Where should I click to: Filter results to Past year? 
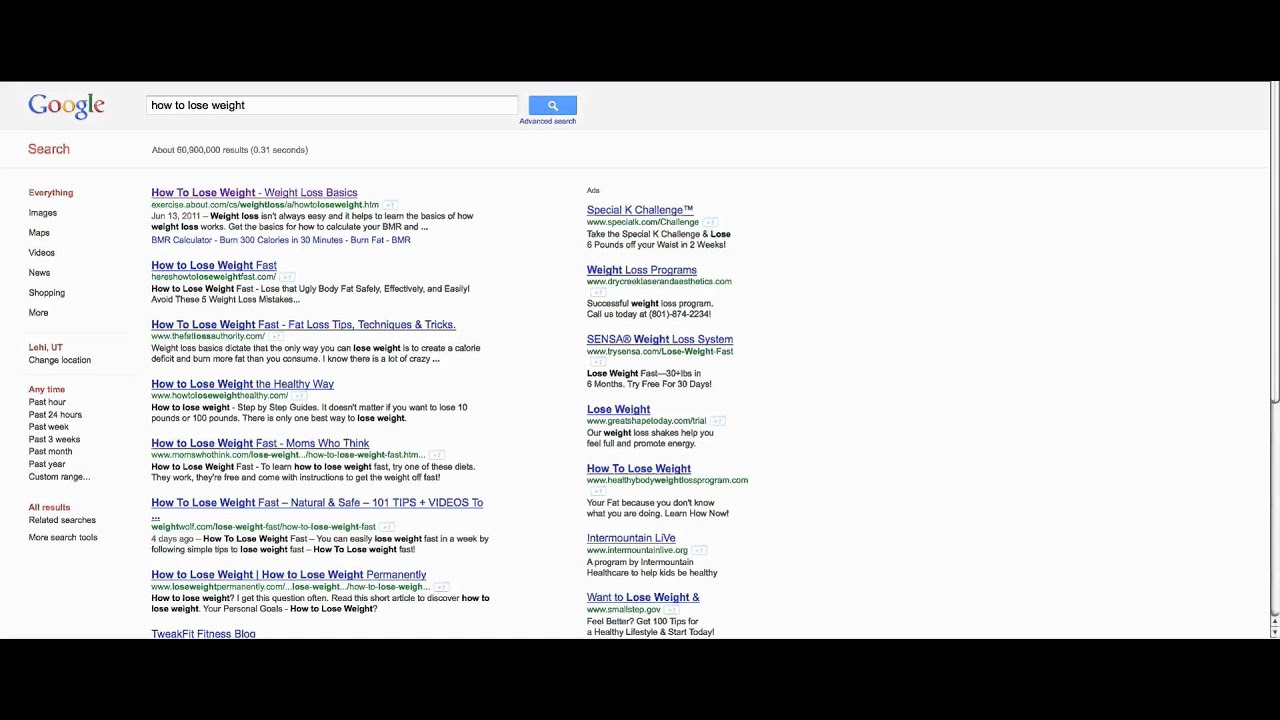[47, 464]
